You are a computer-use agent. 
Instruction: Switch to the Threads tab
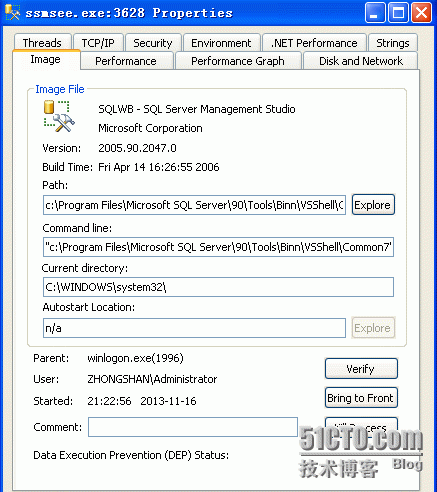coord(42,43)
